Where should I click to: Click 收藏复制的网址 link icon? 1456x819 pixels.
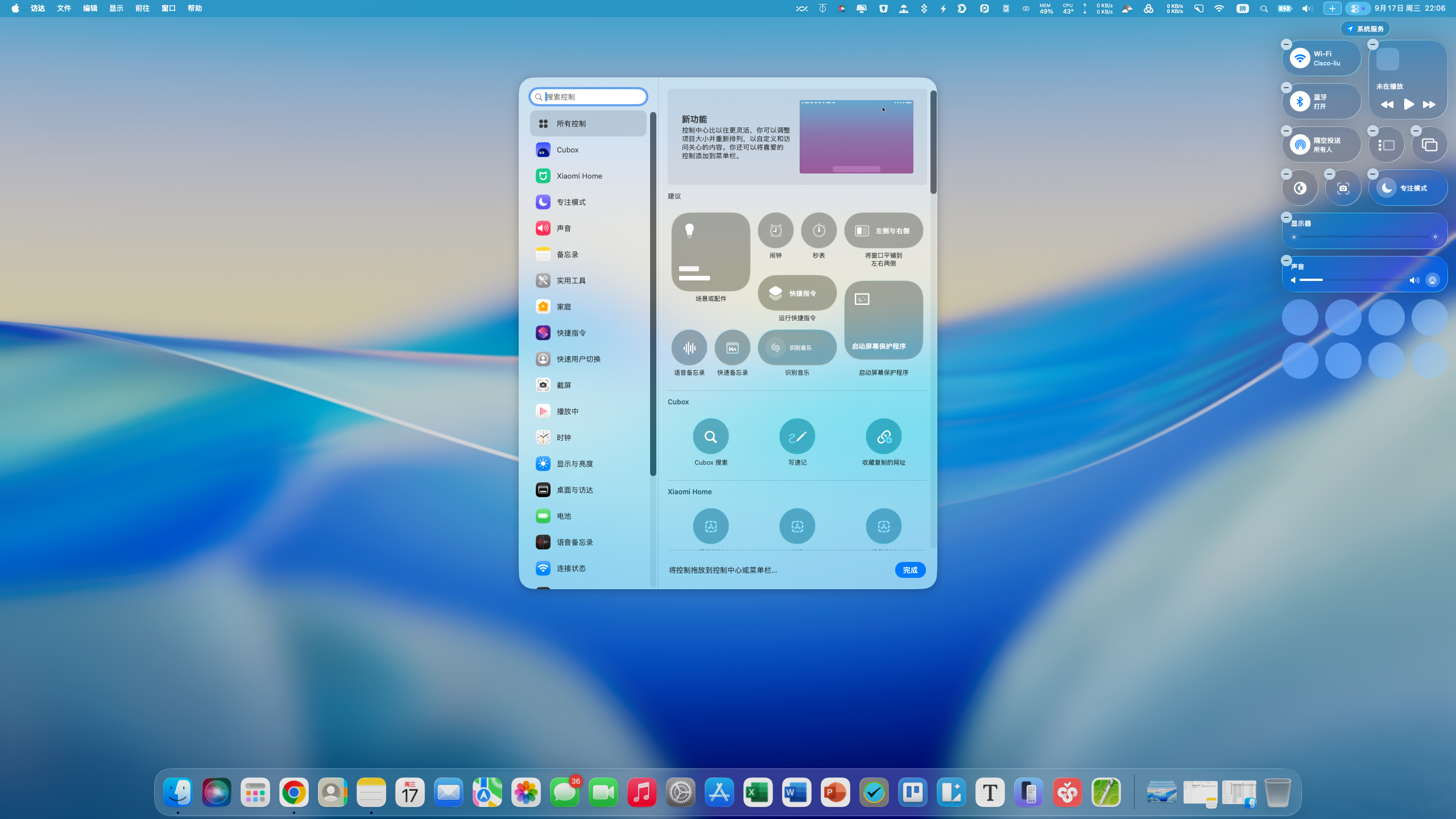click(883, 436)
